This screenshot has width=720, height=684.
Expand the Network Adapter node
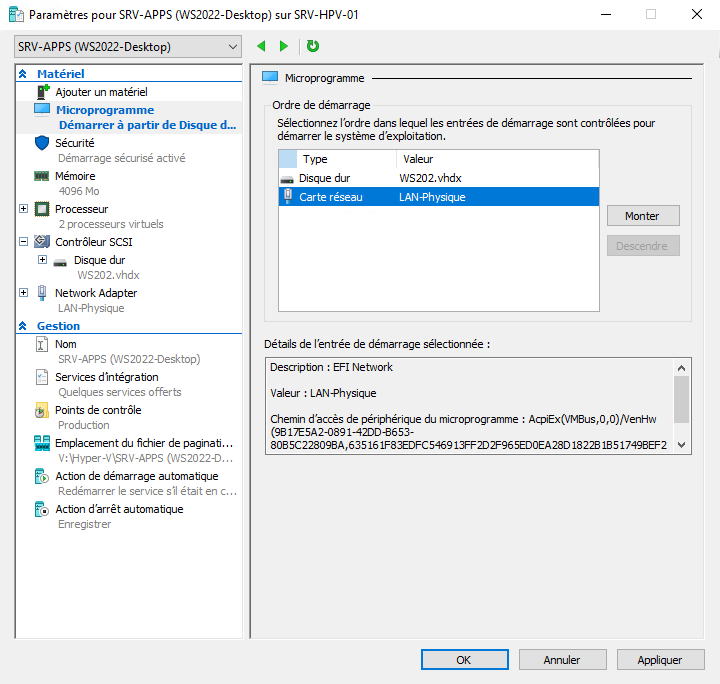pyautogui.click(x=23, y=293)
